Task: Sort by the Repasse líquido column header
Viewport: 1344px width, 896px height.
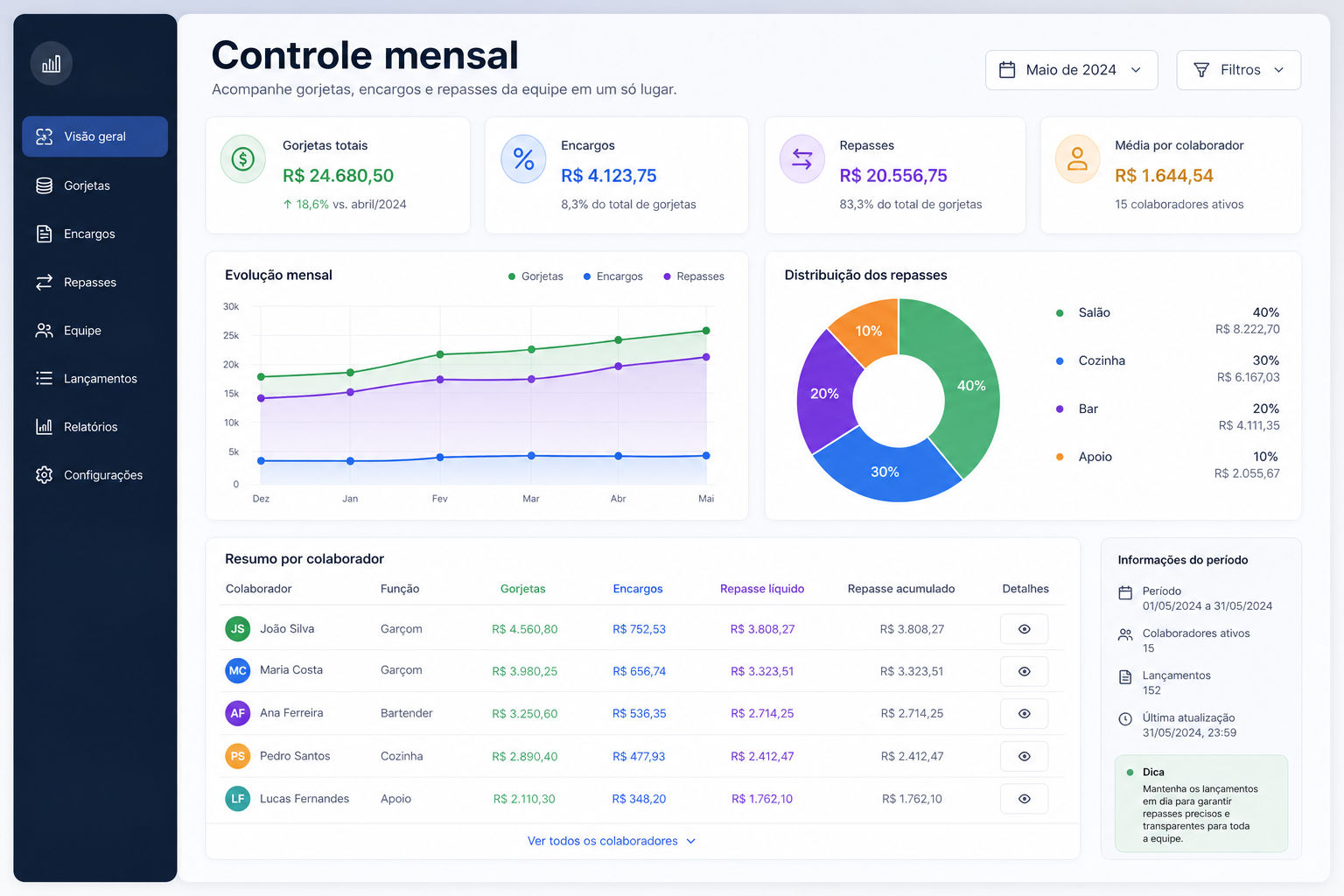Action: [762, 589]
